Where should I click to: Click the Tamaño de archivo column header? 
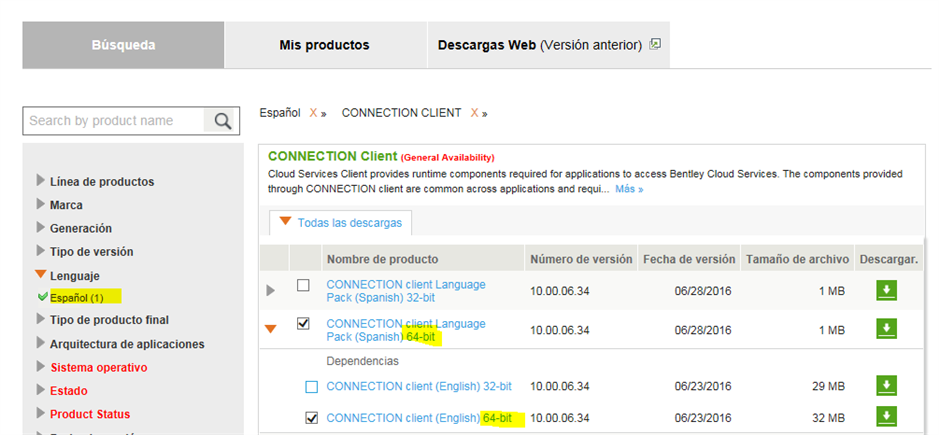tap(797, 259)
